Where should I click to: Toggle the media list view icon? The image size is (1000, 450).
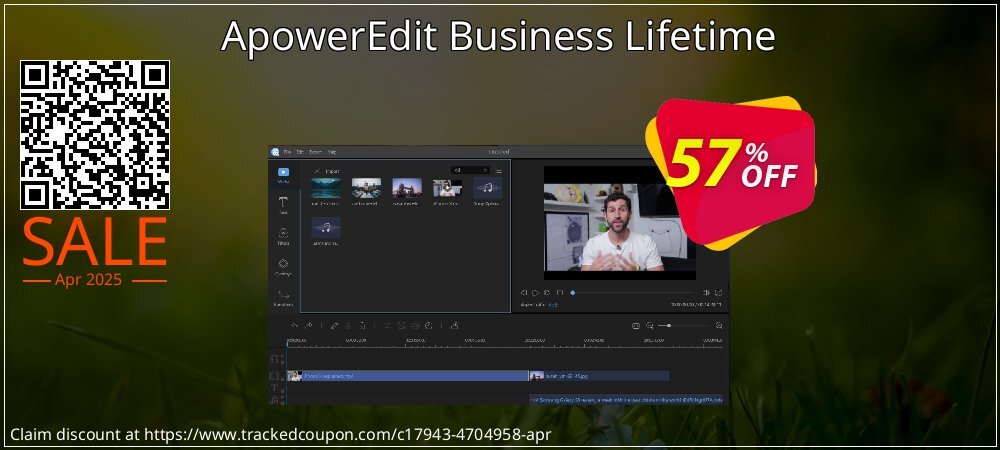[x=499, y=171]
